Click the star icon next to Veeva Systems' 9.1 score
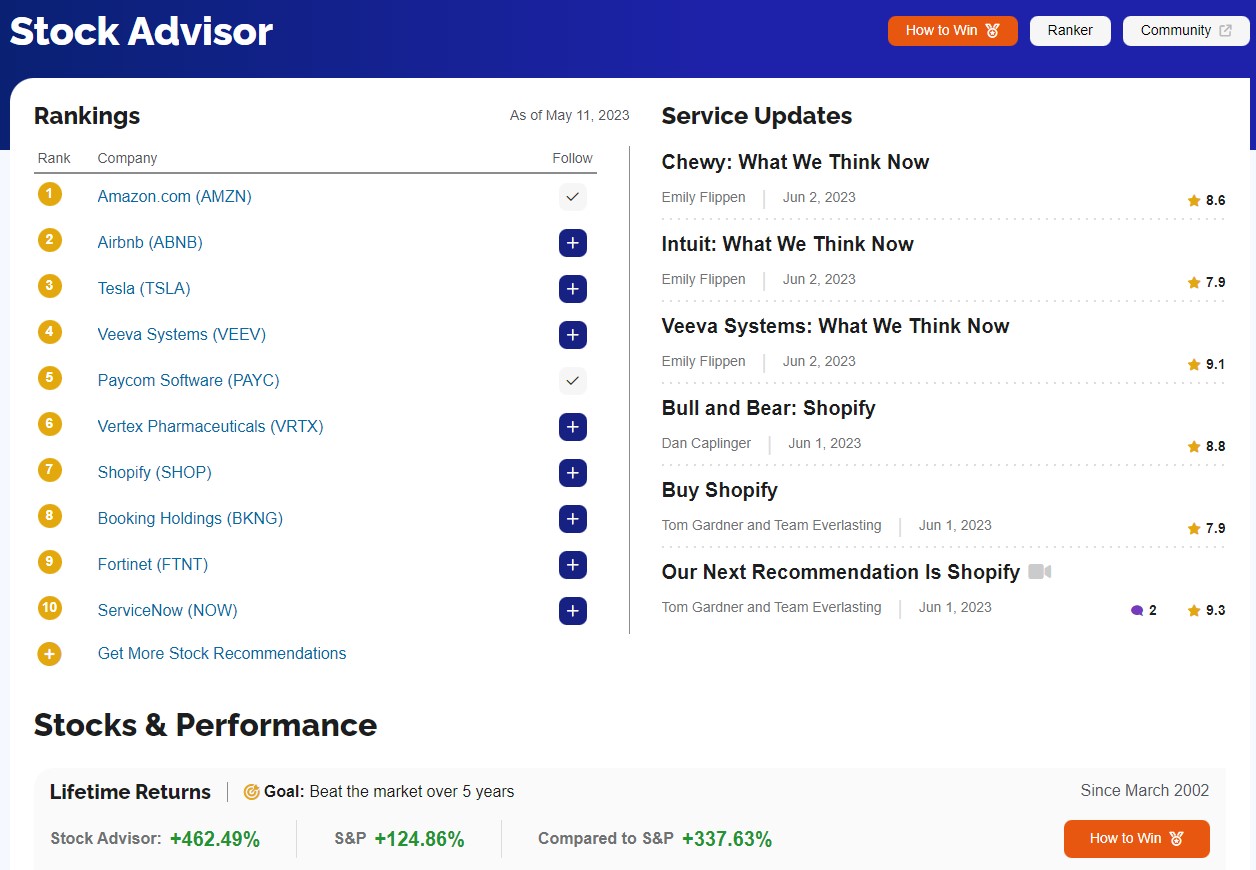This screenshot has width=1256, height=870. pyautogui.click(x=1192, y=364)
